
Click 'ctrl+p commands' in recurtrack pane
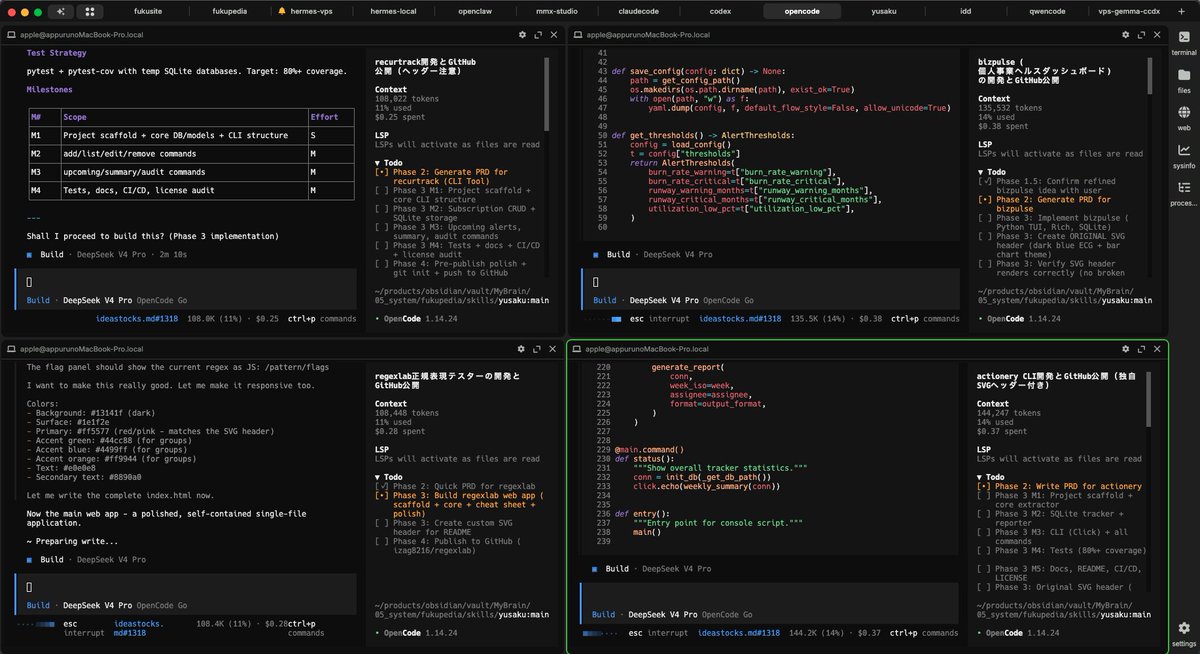pos(321,319)
